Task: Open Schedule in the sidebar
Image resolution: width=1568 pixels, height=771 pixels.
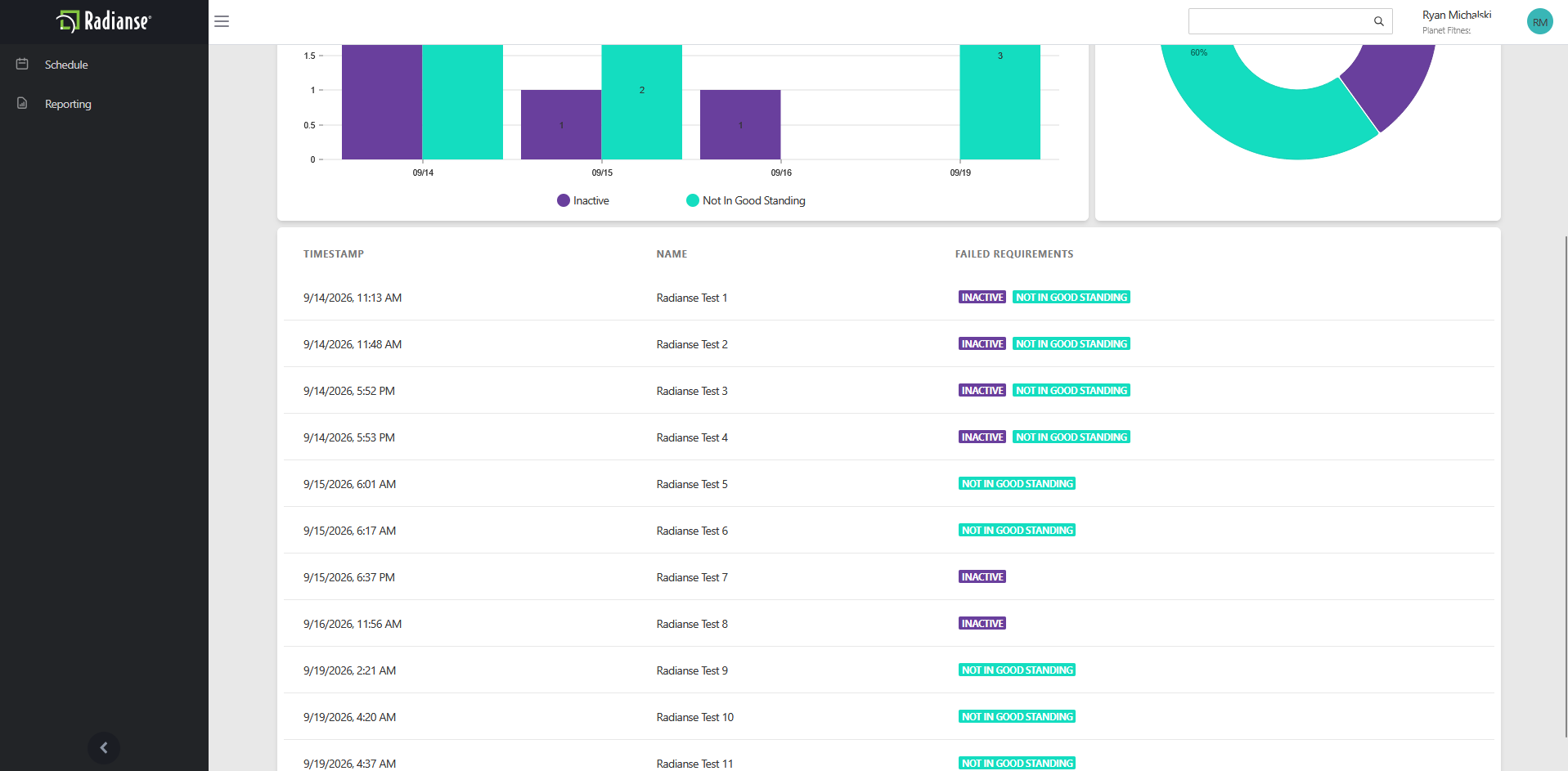Action: click(x=66, y=65)
